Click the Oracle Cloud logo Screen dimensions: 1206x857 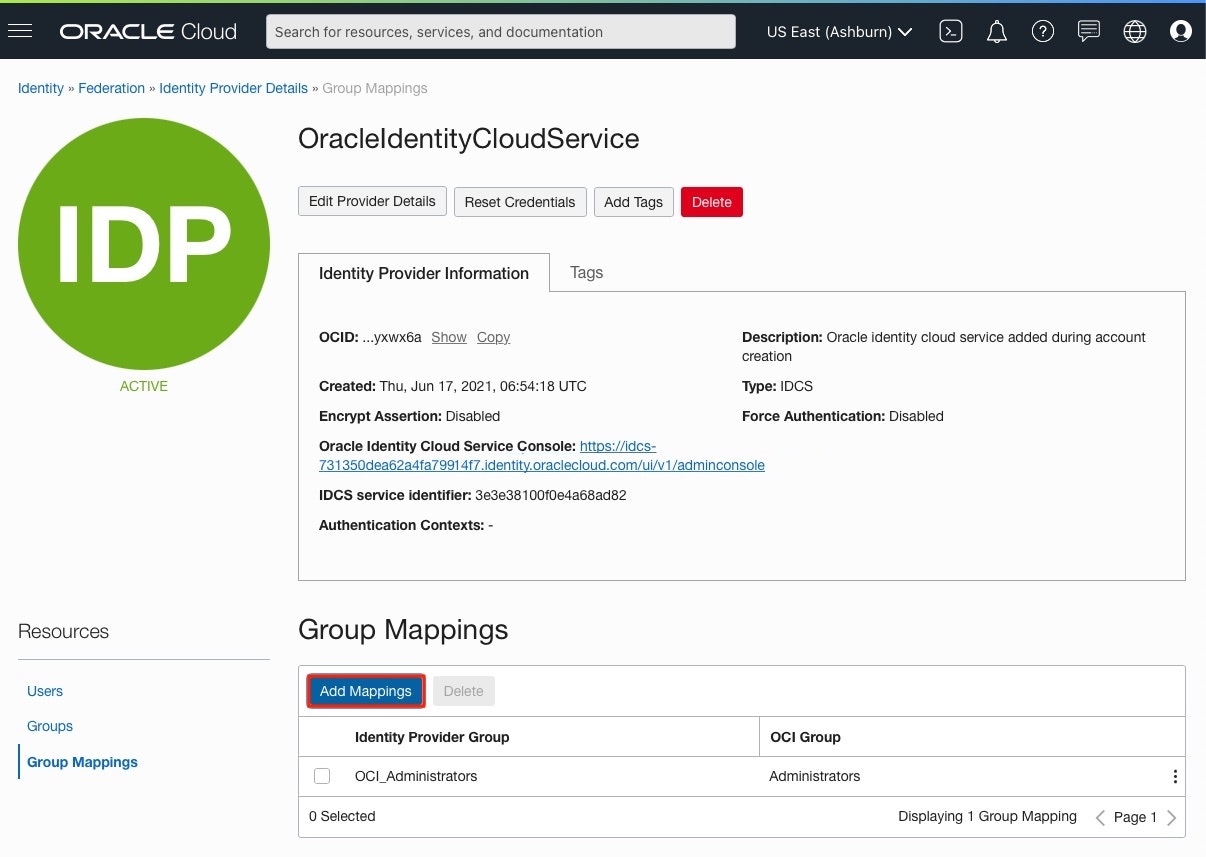(x=148, y=31)
